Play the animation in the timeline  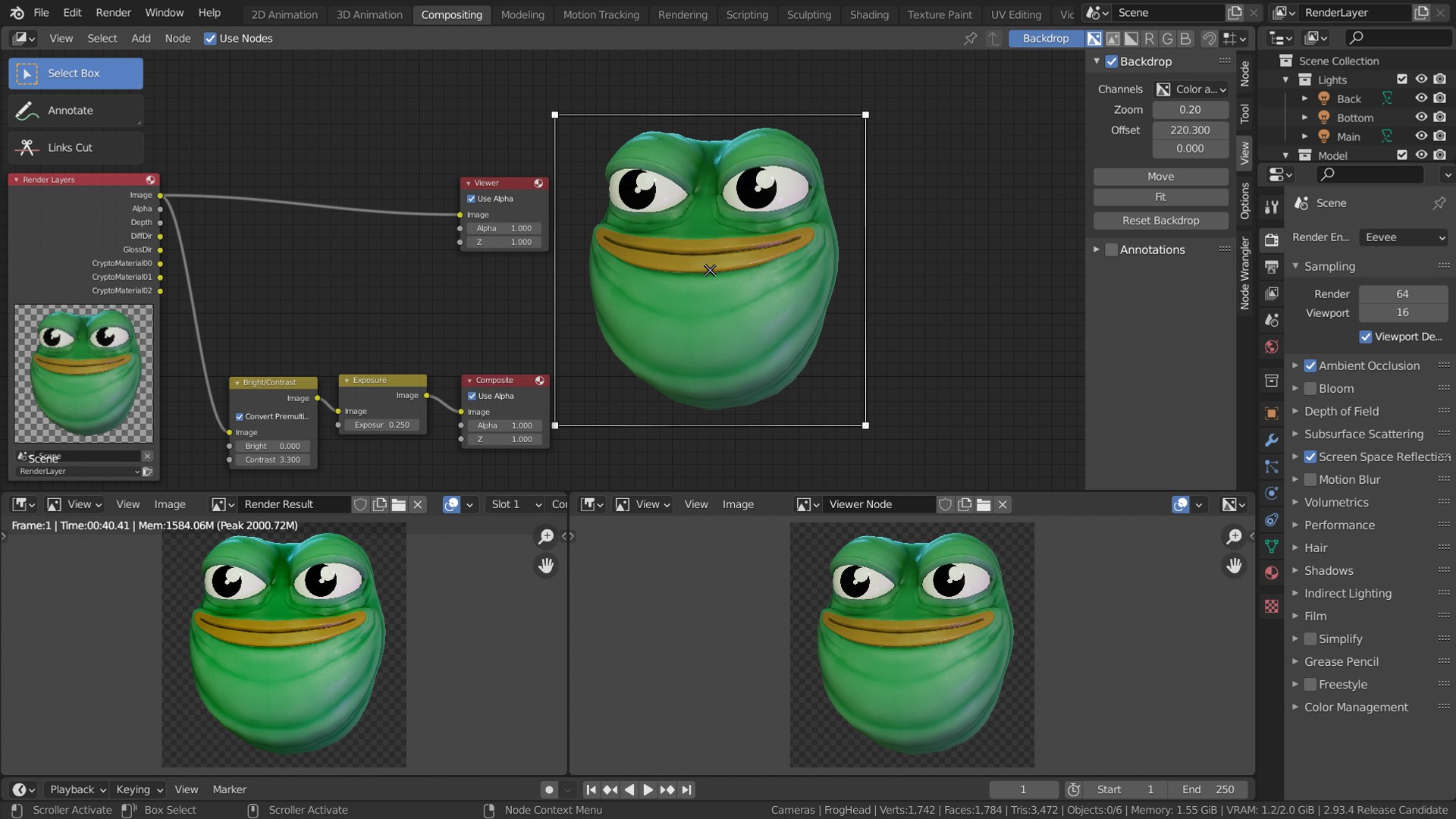(x=648, y=790)
